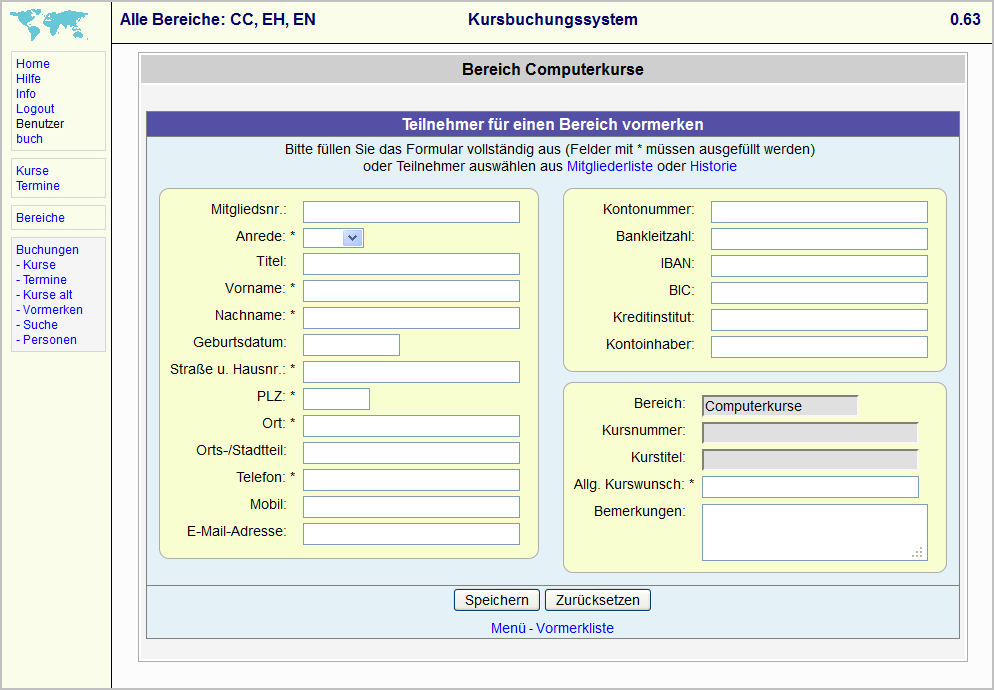Focus the Mobil input field
Screen dimensions: 994x690
(411, 507)
